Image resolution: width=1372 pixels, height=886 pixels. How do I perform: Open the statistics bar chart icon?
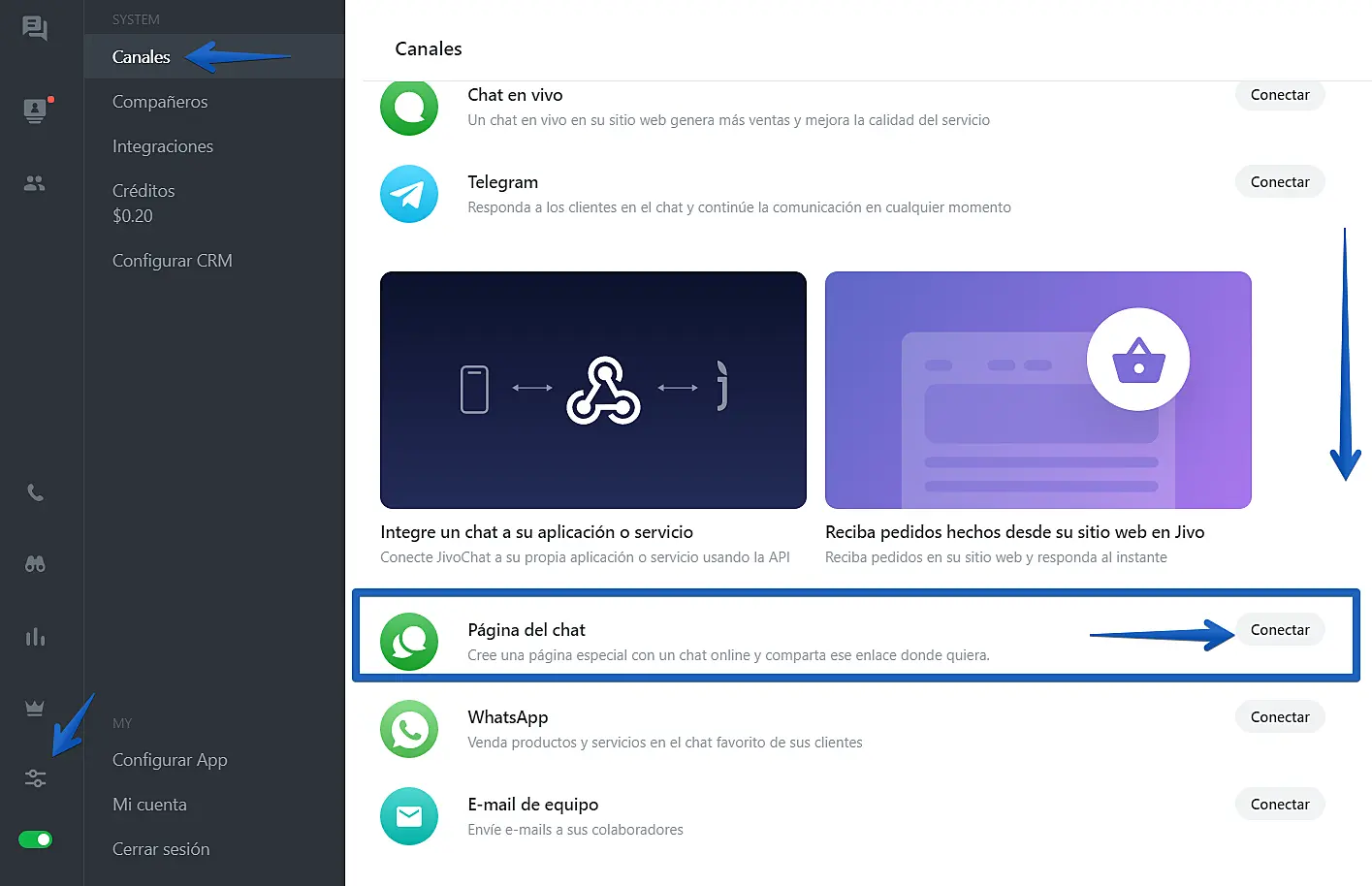pyautogui.click(x=35, y=637)
